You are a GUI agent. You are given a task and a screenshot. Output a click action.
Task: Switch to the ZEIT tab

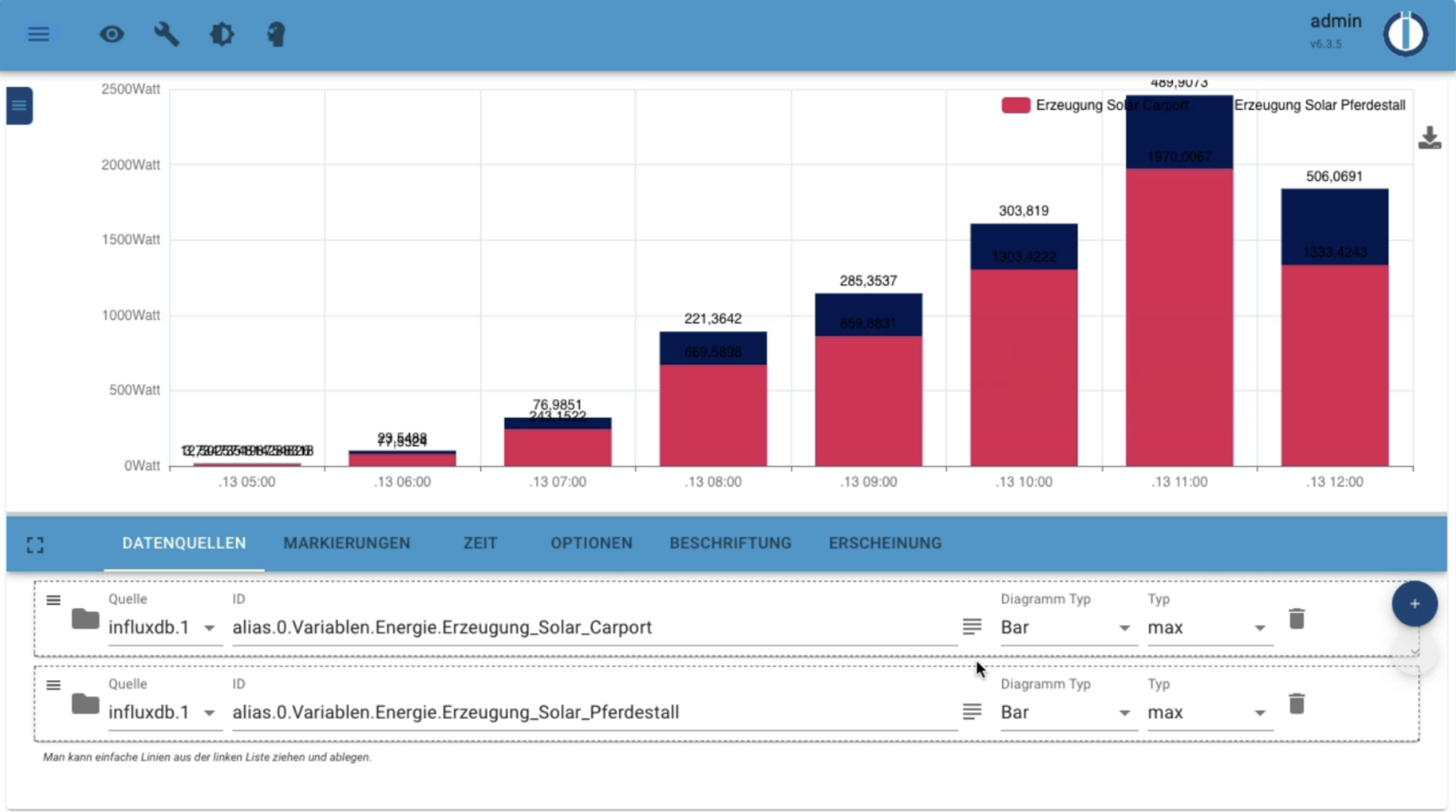tap(480, 543)
